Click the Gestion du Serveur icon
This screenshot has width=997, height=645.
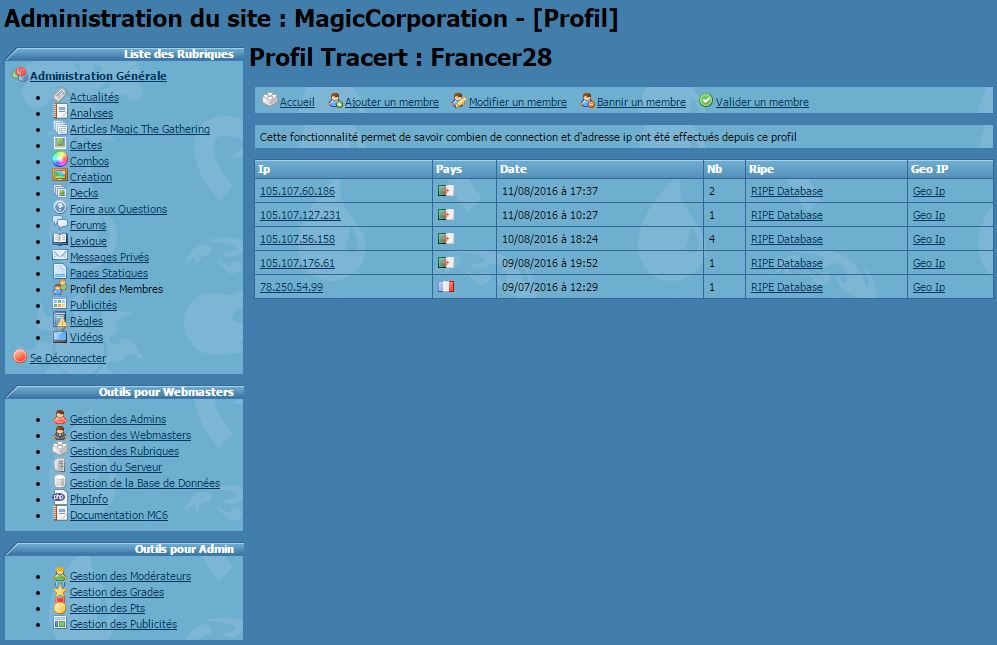[x=60, y=466]
